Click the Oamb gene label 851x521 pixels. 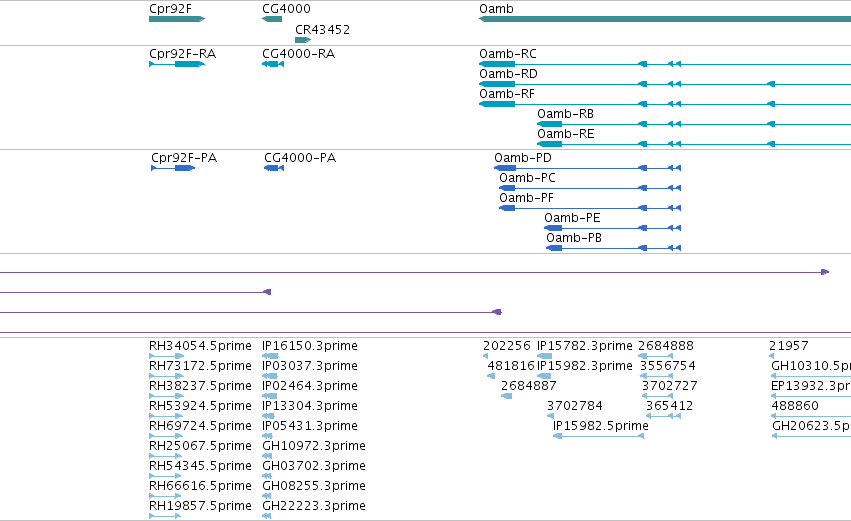[496, 9]
